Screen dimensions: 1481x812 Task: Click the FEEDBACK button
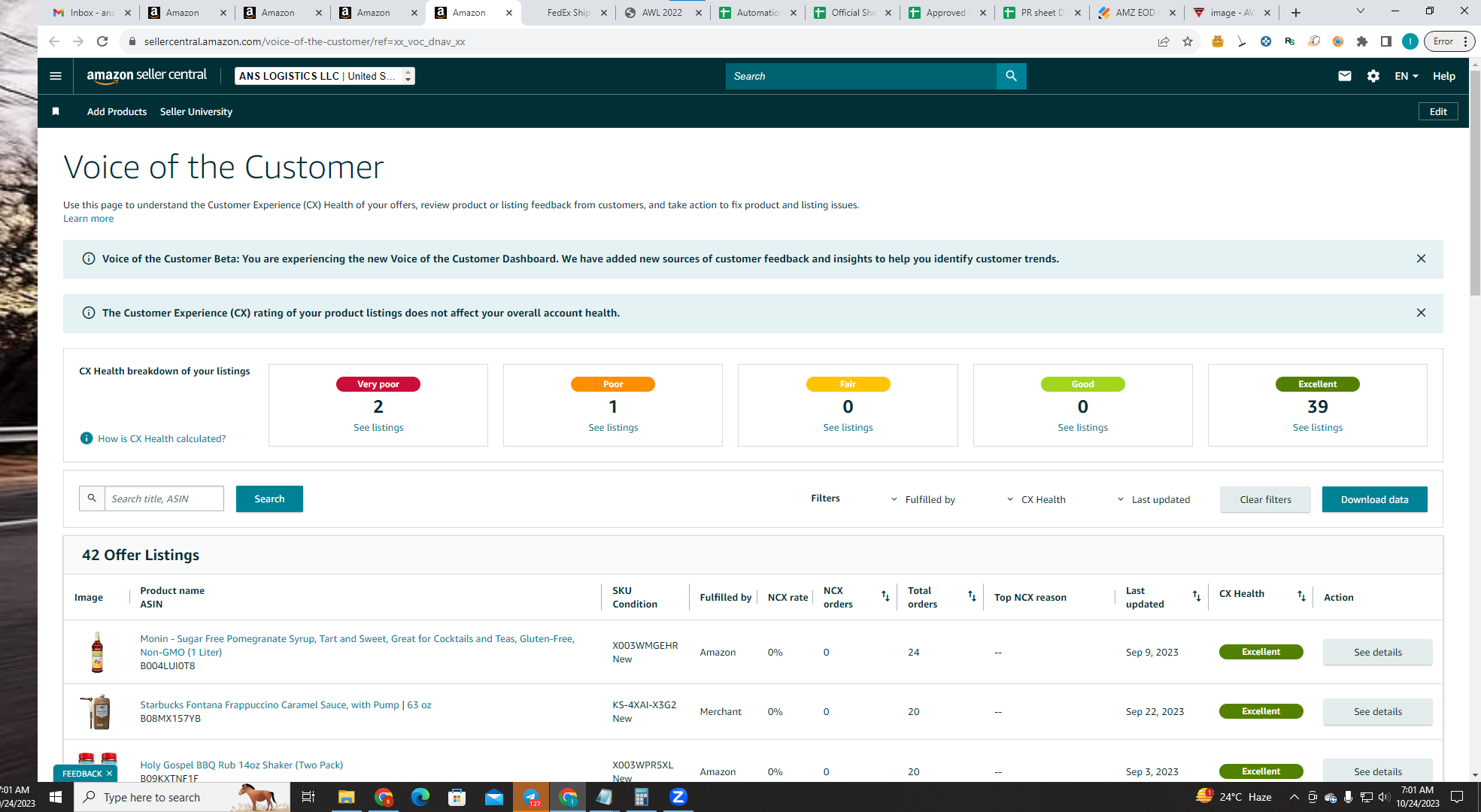click(82, 773)
